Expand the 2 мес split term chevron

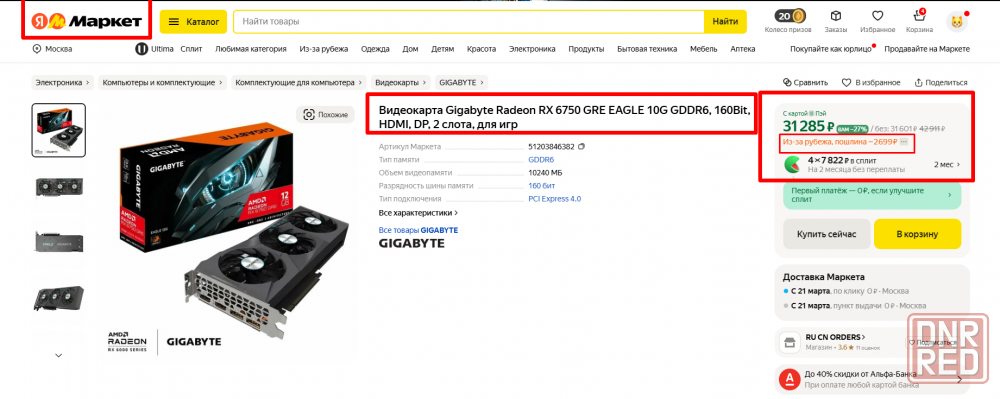[x=959, y=164]
